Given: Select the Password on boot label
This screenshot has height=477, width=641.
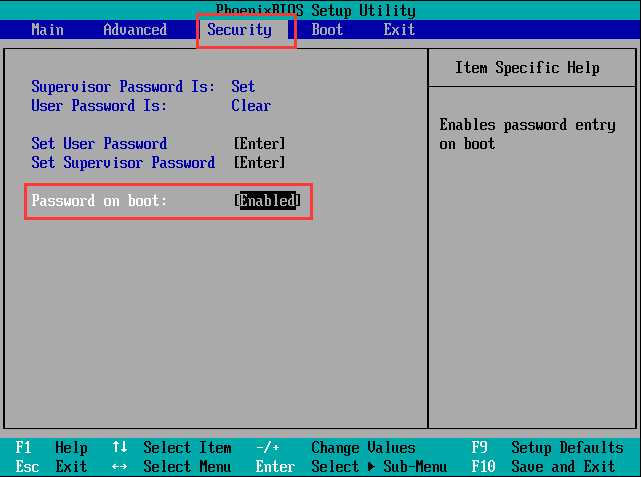Looking at the screenshot, I should [99, 201].
